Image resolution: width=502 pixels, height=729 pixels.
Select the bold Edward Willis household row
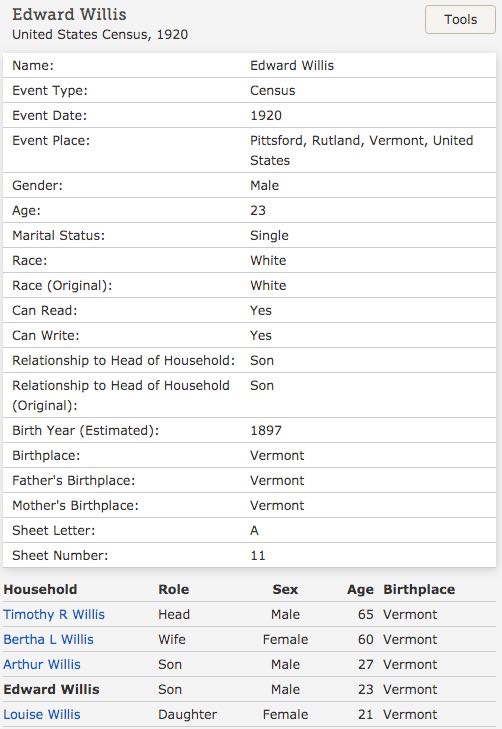pyautogui.click(x=250, y=689)
